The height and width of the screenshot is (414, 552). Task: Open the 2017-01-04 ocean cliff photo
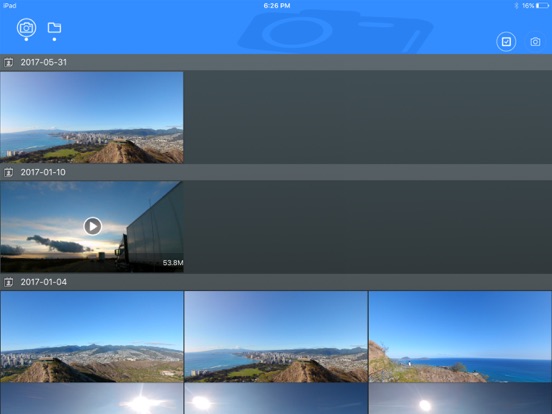click(x=460, y=337)
